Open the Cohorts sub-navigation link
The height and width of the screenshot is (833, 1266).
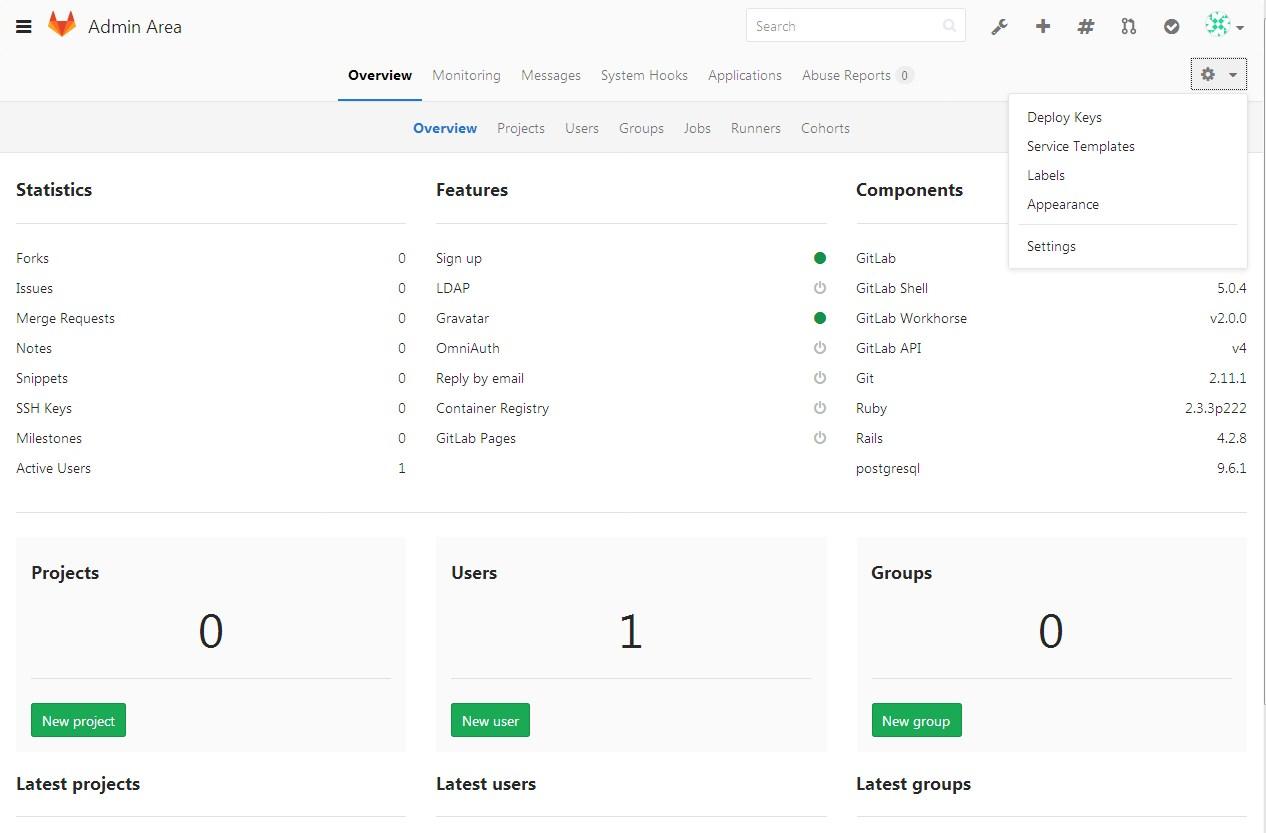825,128
